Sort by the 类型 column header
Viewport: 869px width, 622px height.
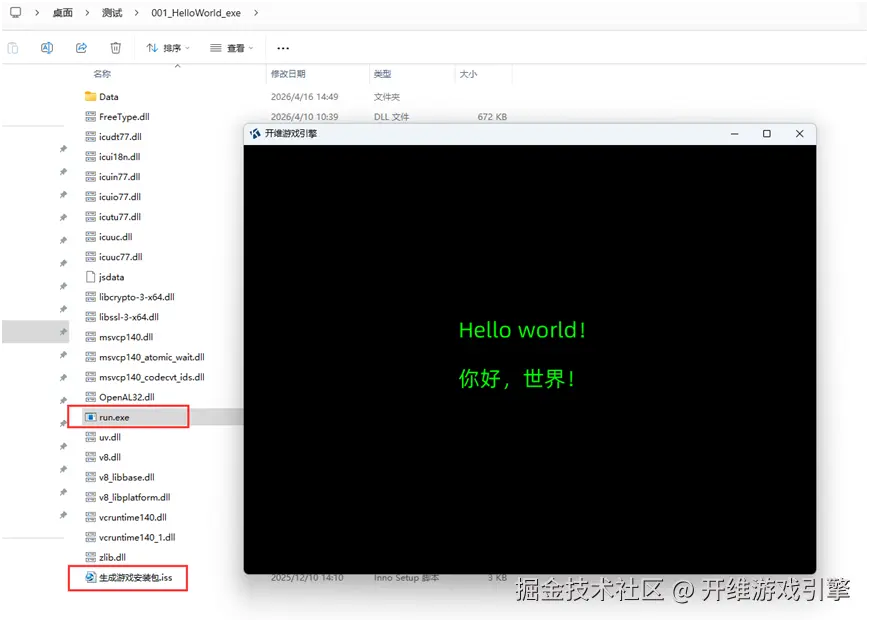click(382, 74)
